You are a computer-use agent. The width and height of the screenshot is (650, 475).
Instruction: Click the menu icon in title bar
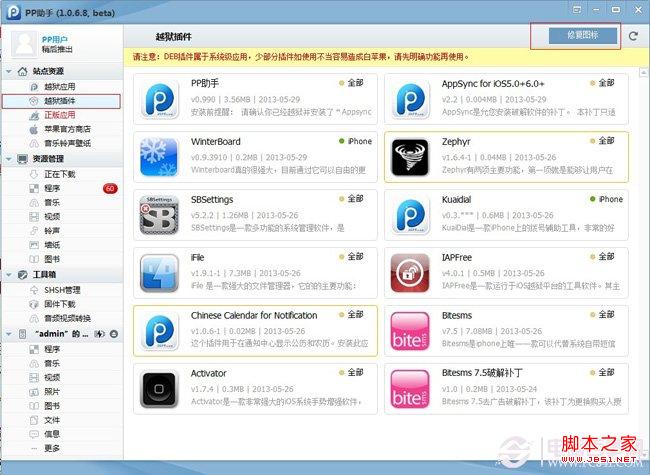tap(577, 10)
